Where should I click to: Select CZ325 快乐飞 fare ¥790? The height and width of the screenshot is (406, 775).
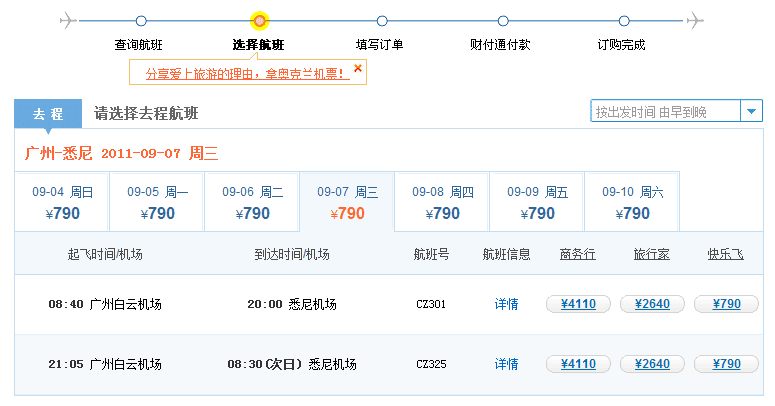point(726,364)
